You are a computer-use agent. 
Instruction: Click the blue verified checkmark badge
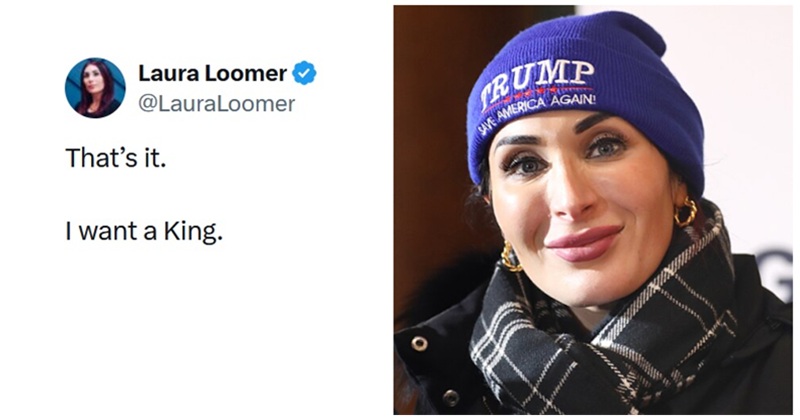303,73
